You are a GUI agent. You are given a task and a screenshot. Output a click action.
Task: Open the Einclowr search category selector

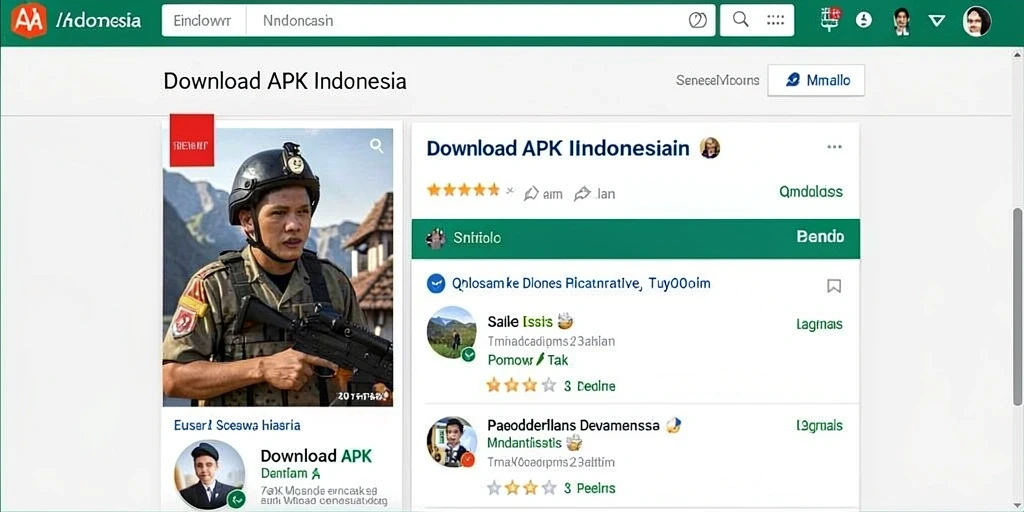pos(202,20)
